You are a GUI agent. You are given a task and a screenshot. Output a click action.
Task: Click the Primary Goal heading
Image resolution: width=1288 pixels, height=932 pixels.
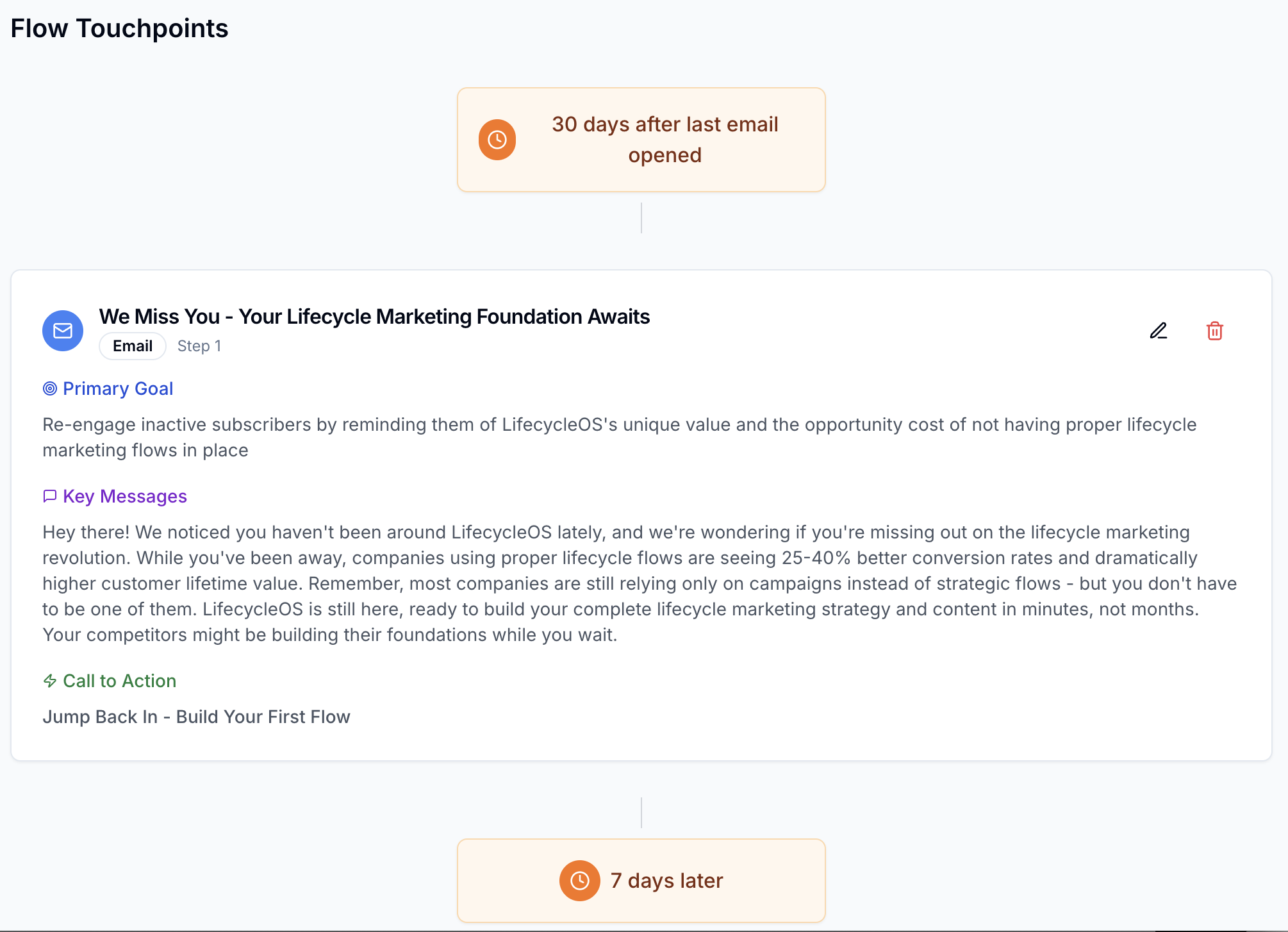pyautogui.click(x=118, y=388)
